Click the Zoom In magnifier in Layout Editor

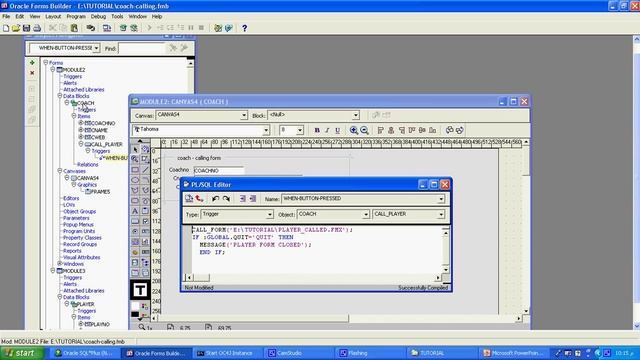coord(354,130)
